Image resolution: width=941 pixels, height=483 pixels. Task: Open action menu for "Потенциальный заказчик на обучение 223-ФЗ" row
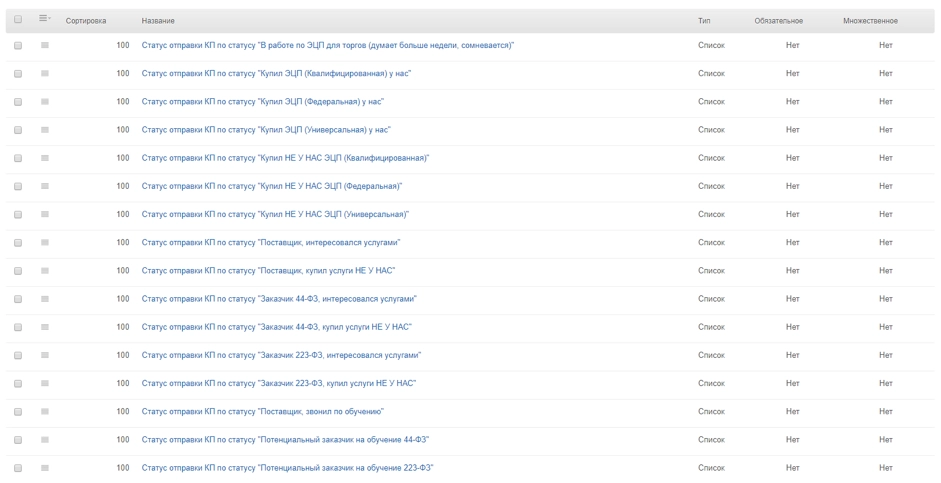(x=44, y=468)
